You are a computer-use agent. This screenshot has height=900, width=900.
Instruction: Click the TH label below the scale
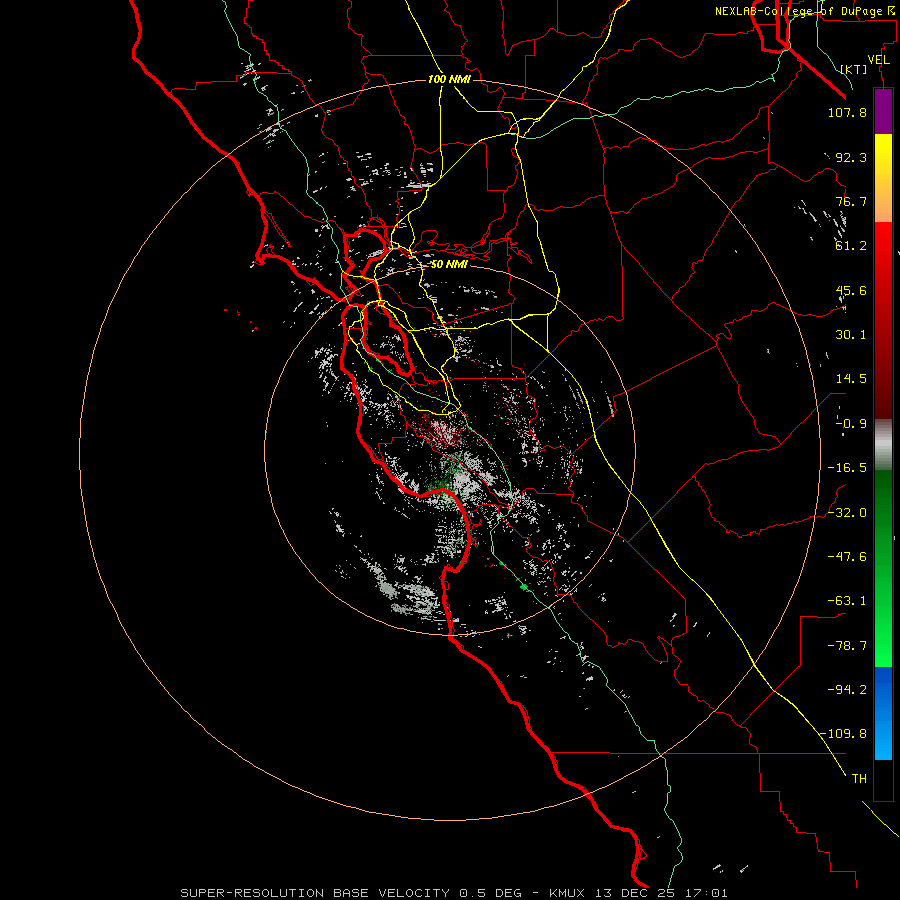[x=859, y=779]
